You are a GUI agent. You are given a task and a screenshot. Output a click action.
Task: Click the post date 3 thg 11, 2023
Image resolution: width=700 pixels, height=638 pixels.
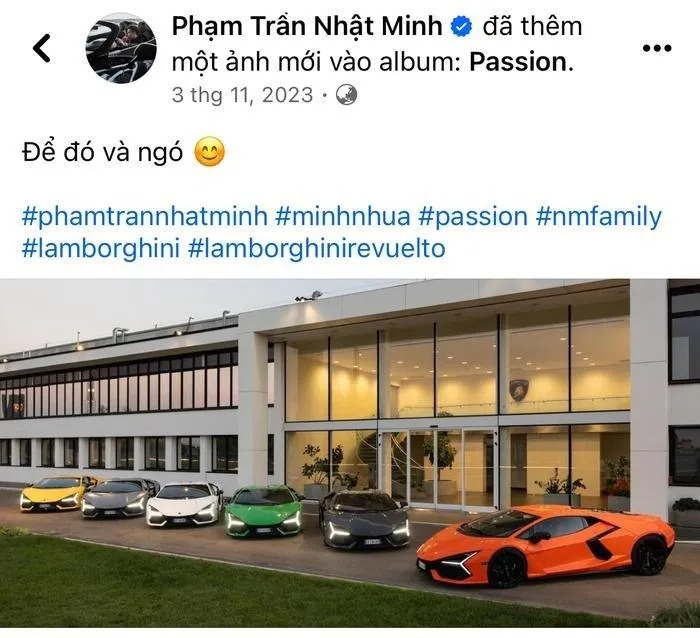point(241,96)
